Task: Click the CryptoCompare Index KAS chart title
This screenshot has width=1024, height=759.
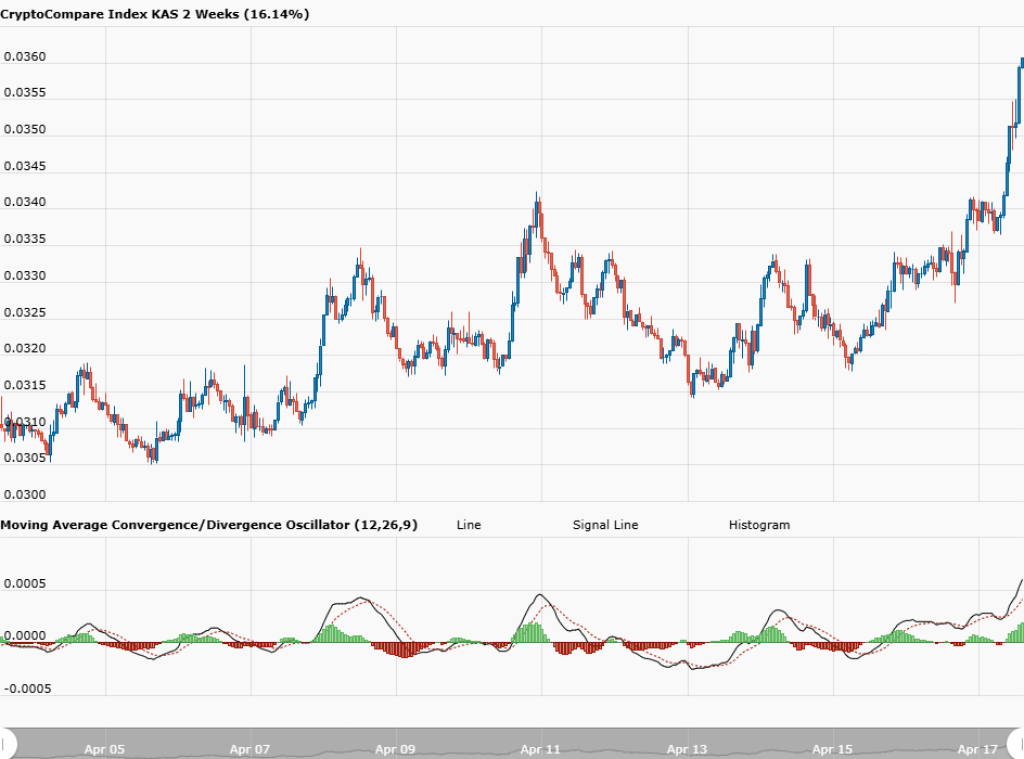Action: click(x=155, y=14)
